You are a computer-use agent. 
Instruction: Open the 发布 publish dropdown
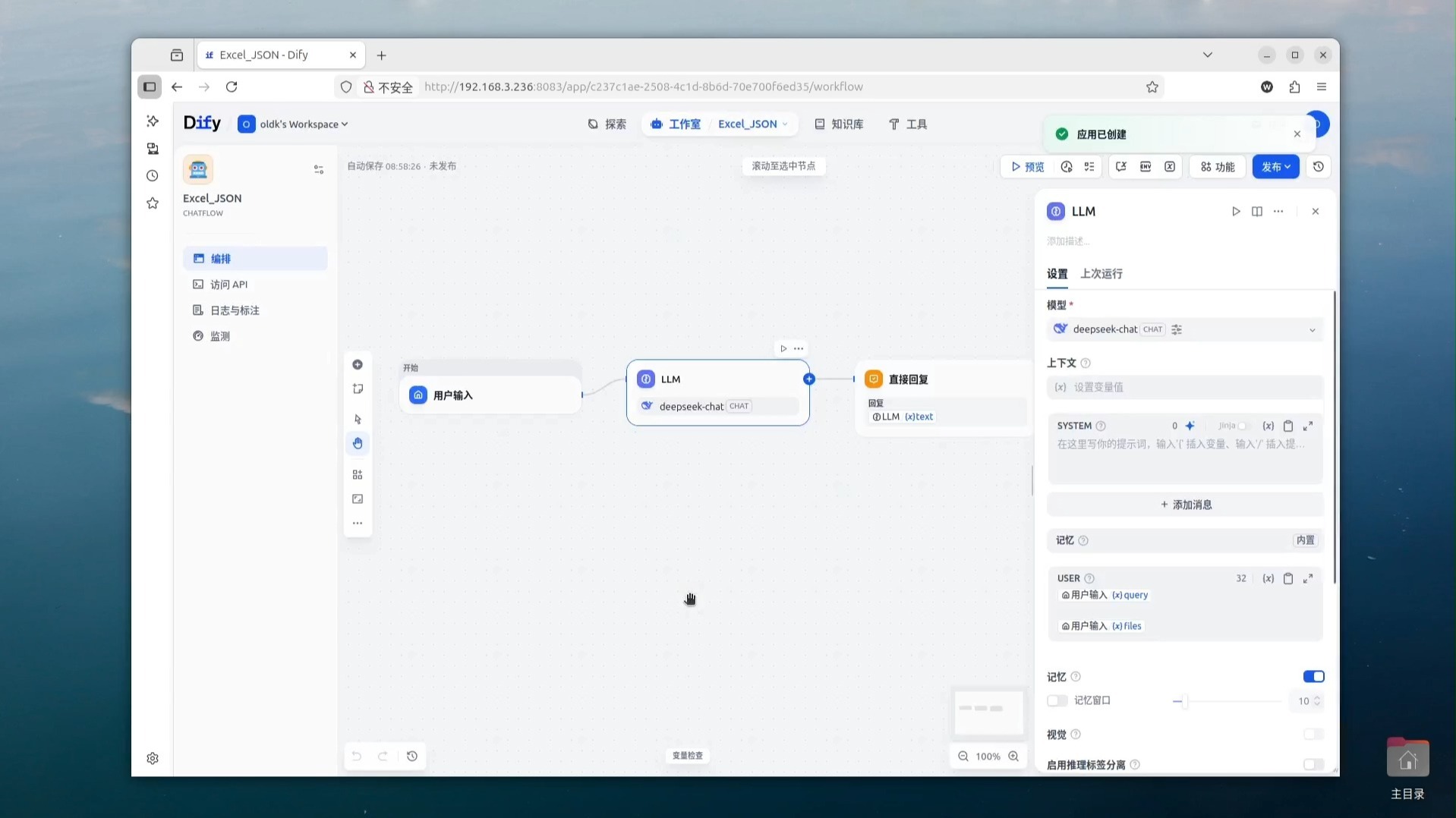(x=1275, y=167)
